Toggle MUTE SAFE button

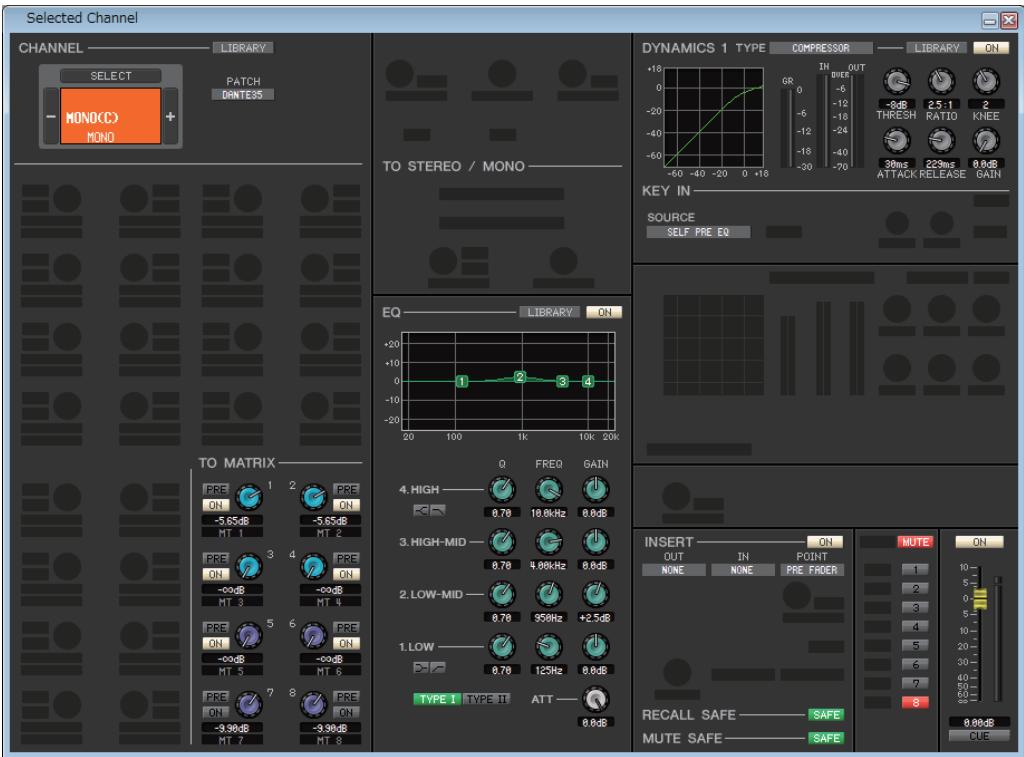tap(825, 738)
